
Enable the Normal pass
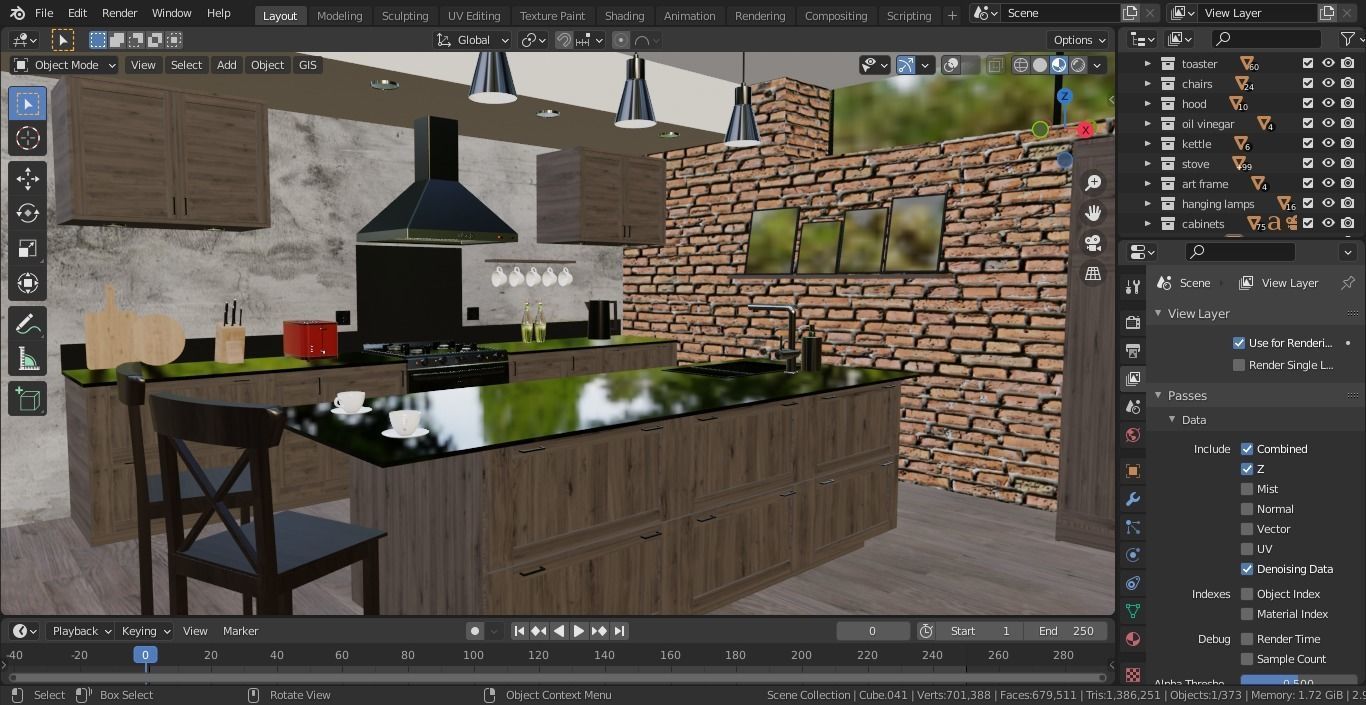tap(1247, 509)
